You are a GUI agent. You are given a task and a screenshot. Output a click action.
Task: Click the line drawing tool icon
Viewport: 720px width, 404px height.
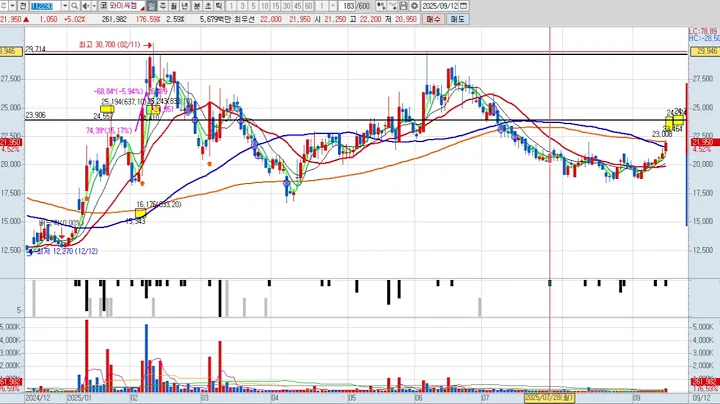[392, 6]
